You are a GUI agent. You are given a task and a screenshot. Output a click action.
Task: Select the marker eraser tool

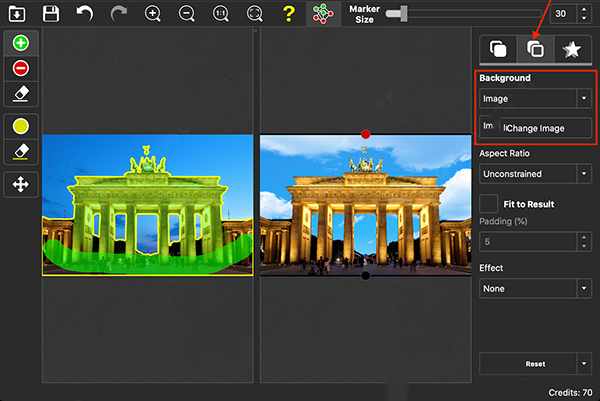21,94
